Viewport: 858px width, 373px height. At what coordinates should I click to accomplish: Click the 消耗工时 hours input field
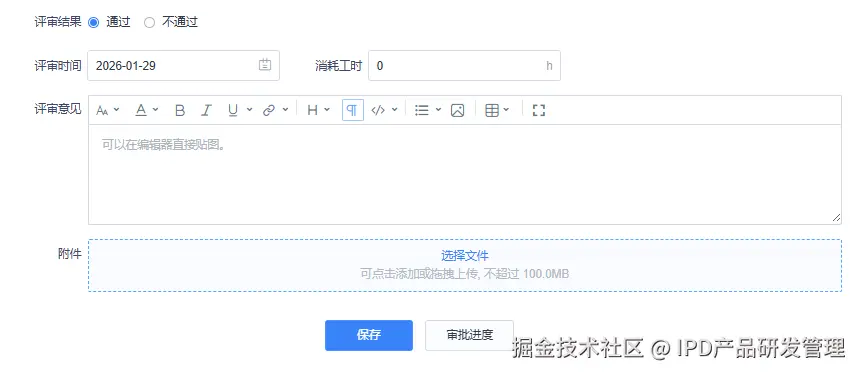tap(464, 66)
